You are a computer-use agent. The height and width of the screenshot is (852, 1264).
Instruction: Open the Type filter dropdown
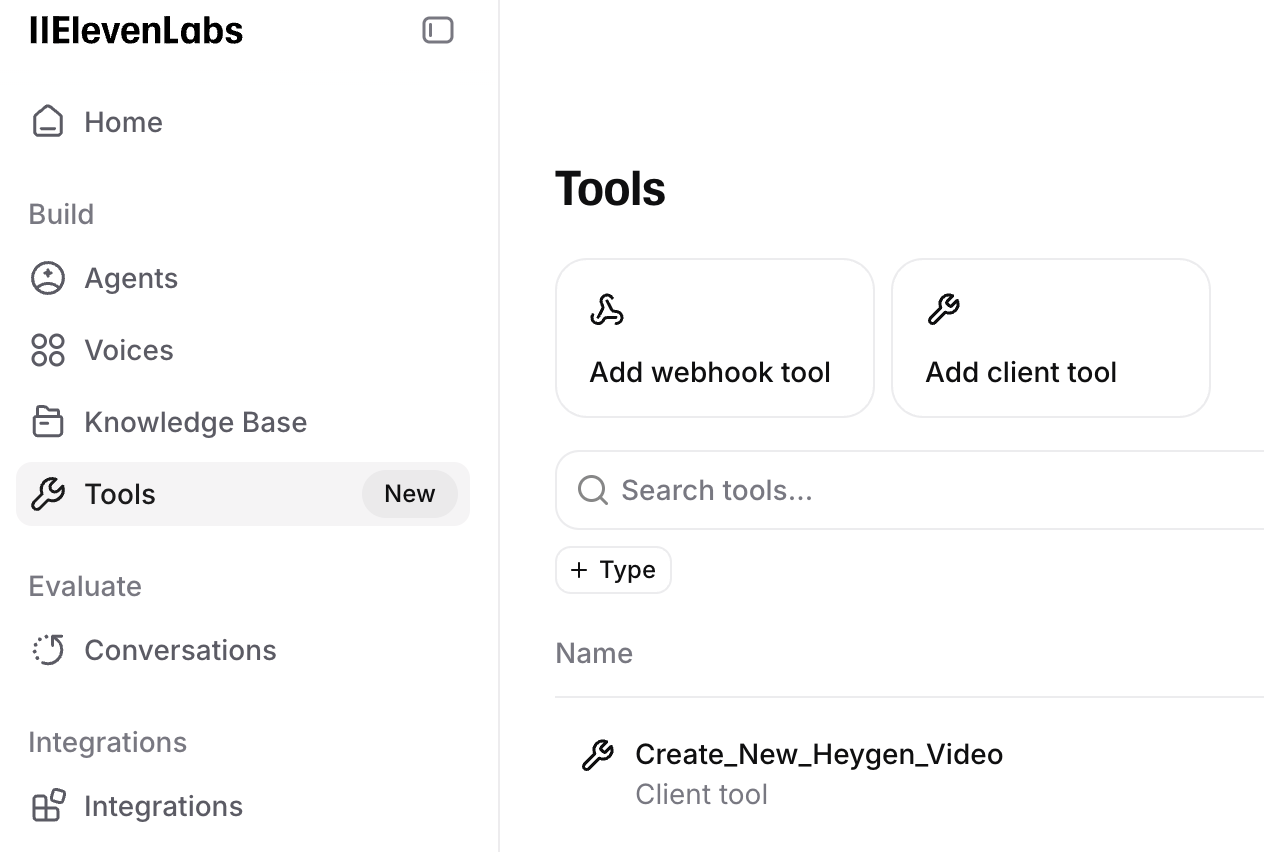[613, 569]
